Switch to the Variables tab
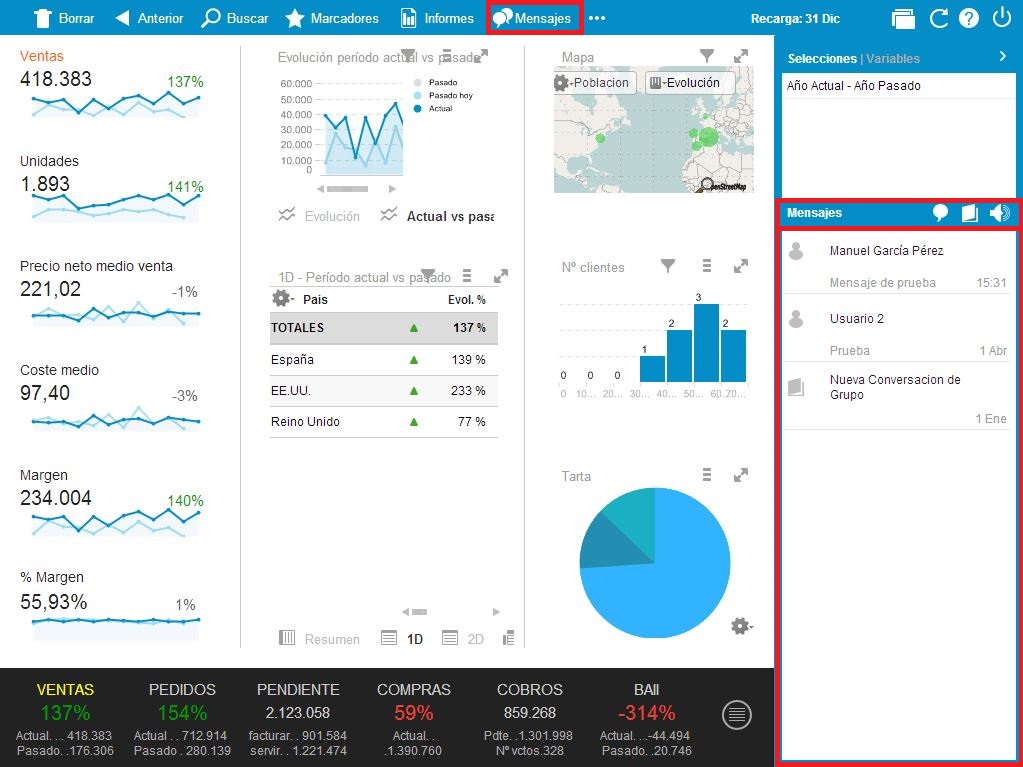The image size is (1023, 767). click(x=893, y=59)
